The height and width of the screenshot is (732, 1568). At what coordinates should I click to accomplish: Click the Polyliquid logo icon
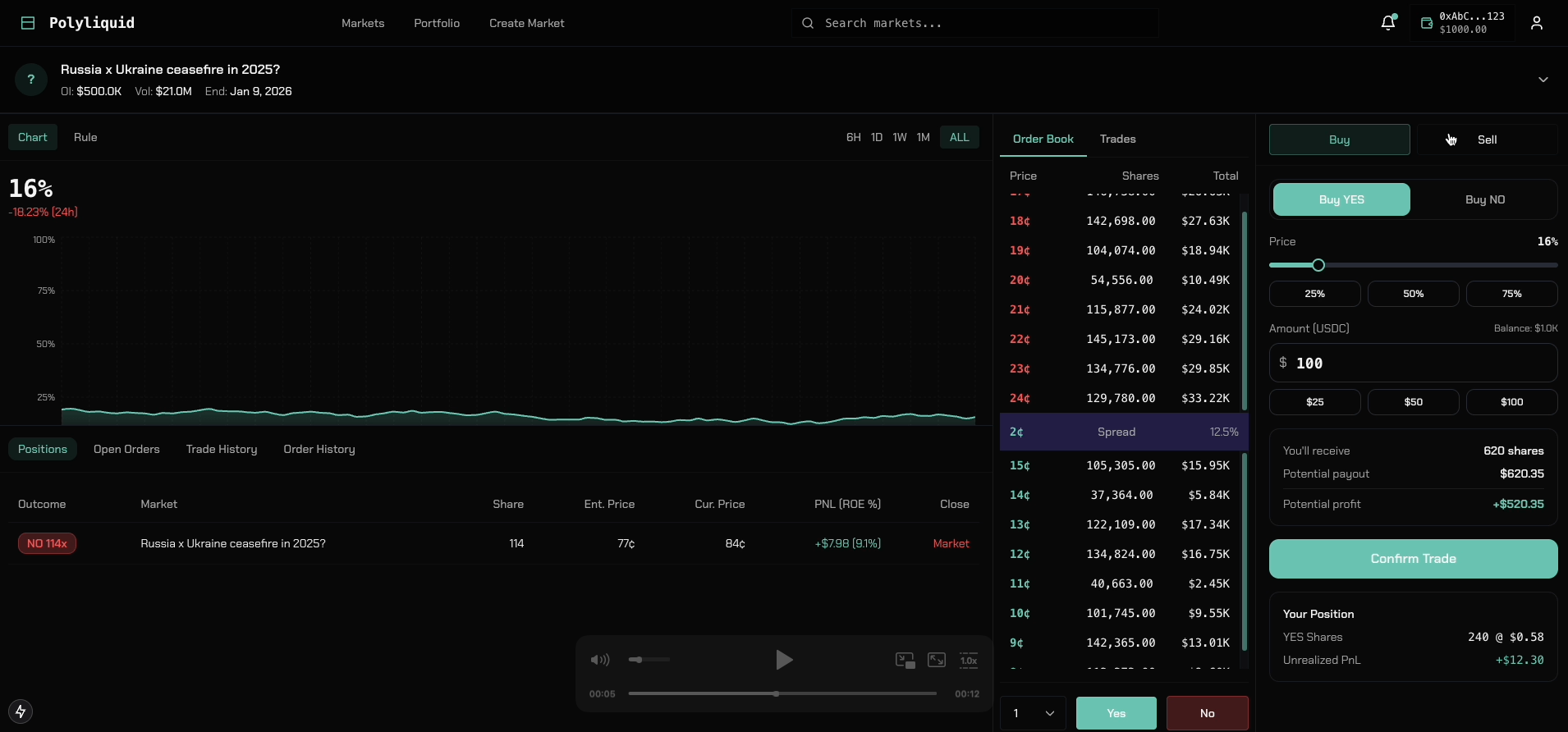28,23
